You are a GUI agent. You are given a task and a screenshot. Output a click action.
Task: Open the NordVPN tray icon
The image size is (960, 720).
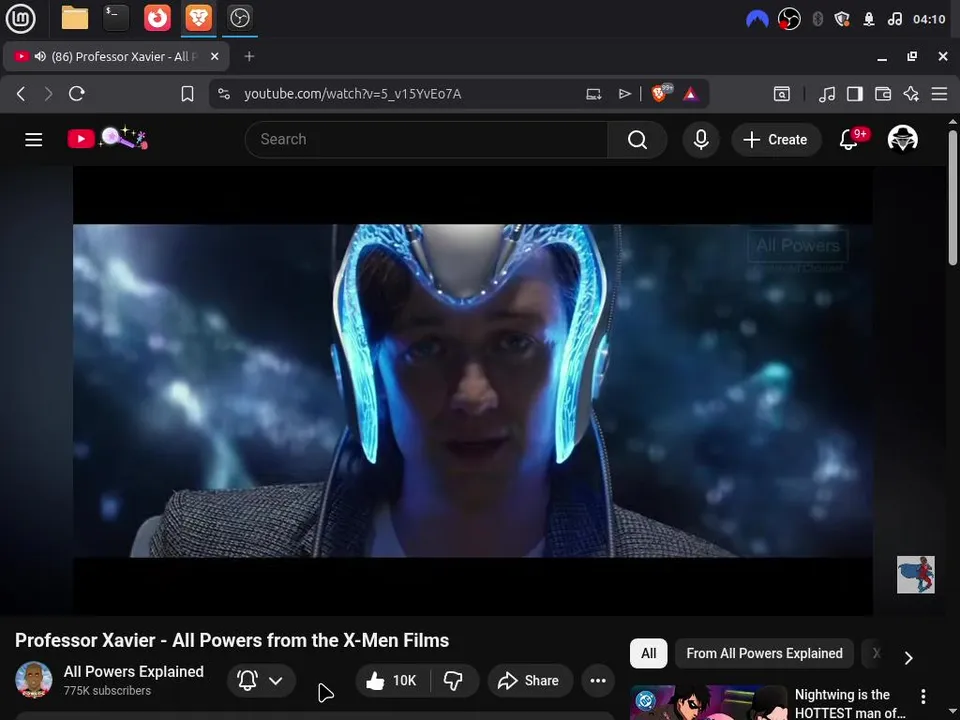click(757, 19)
